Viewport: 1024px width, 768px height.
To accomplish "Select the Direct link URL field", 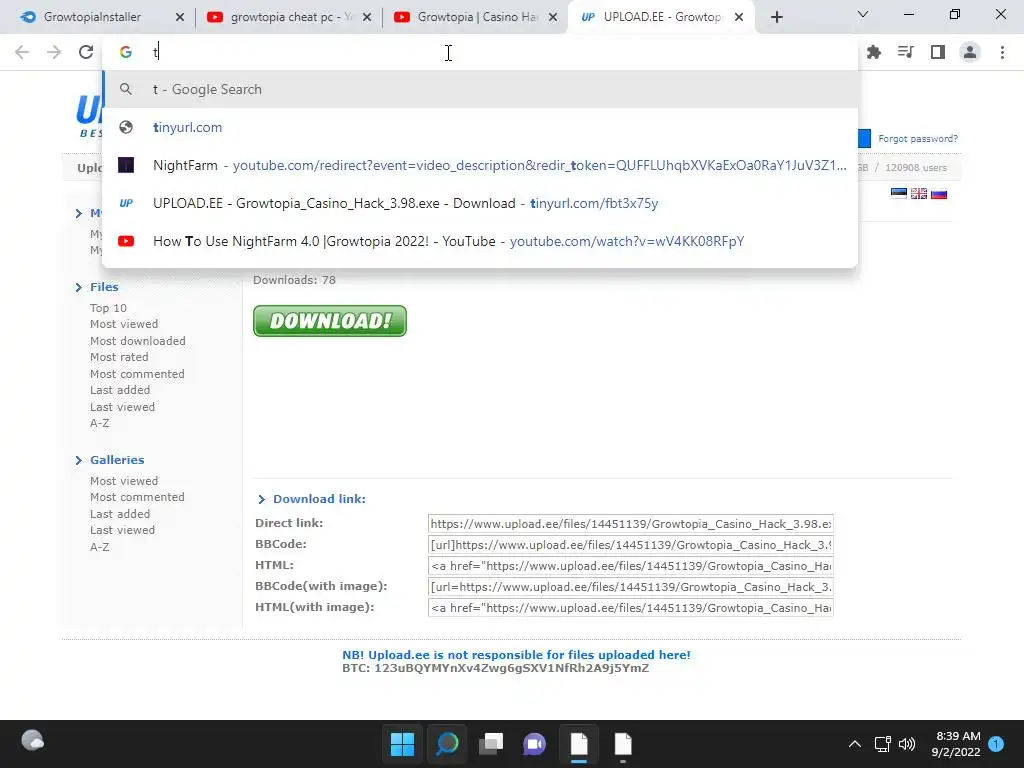I will pos(631,524).
